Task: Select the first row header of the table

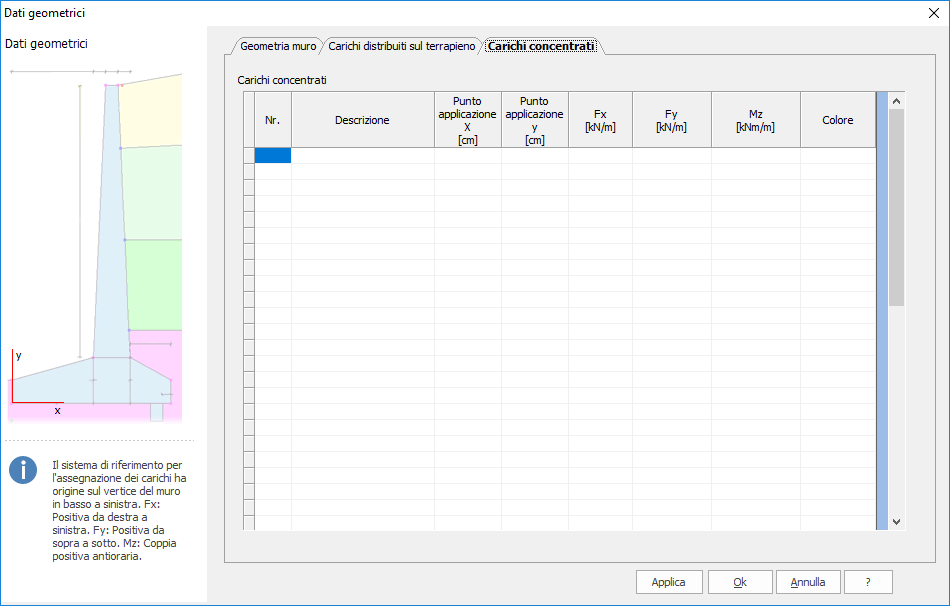Action: point(249,156)
